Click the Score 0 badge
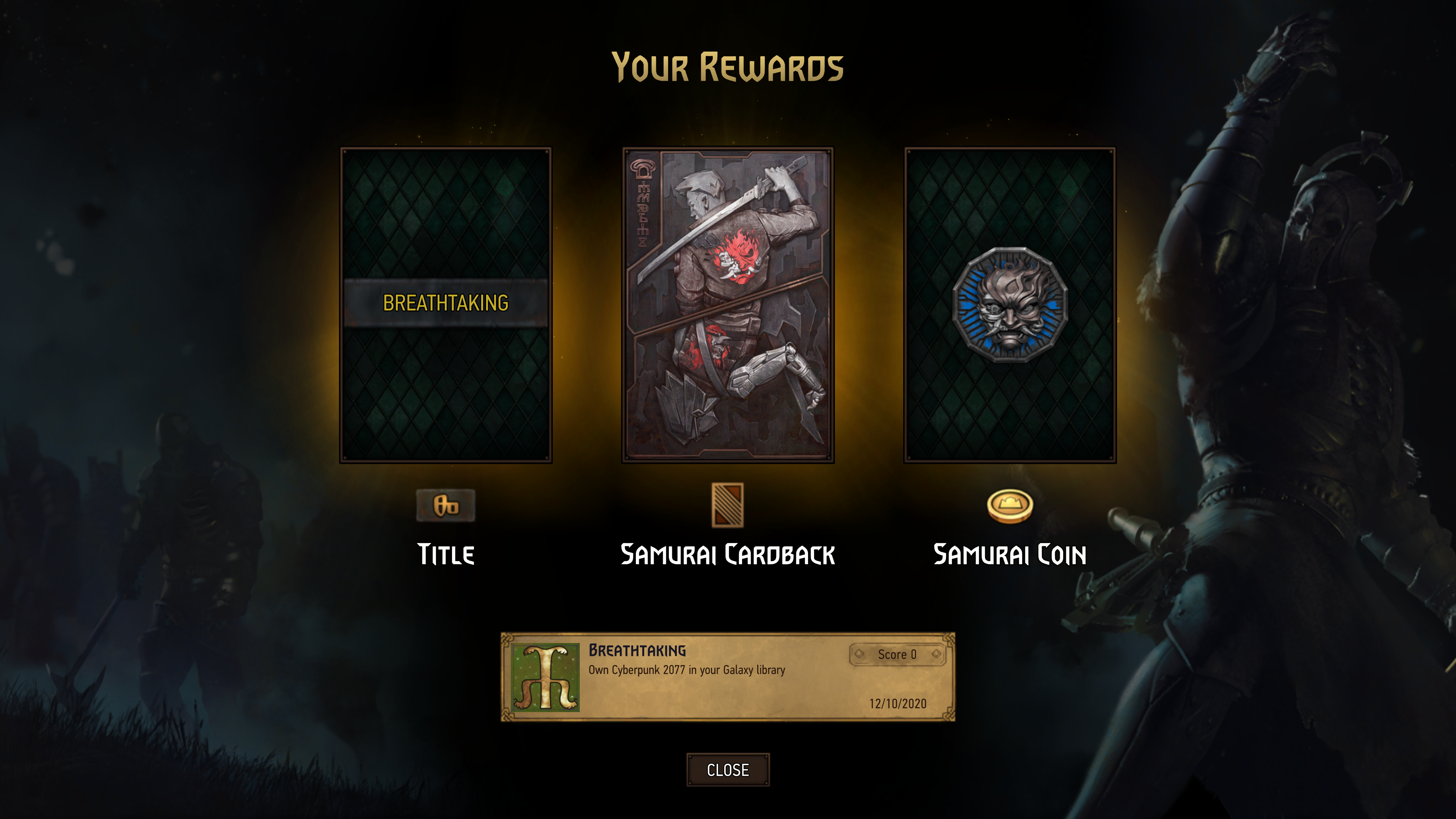The height and width of the screenshot is (819, 1456). (897, 654)
